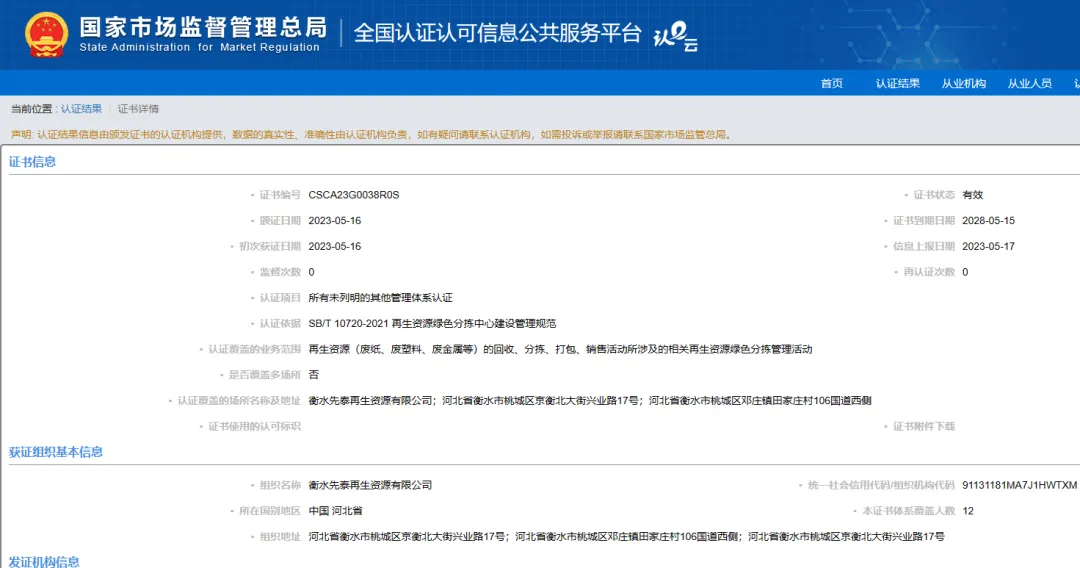Select certificate number CSCA23G0038R0S
Viewport: 1080px width, 568px height.
(x=354, y=195)
